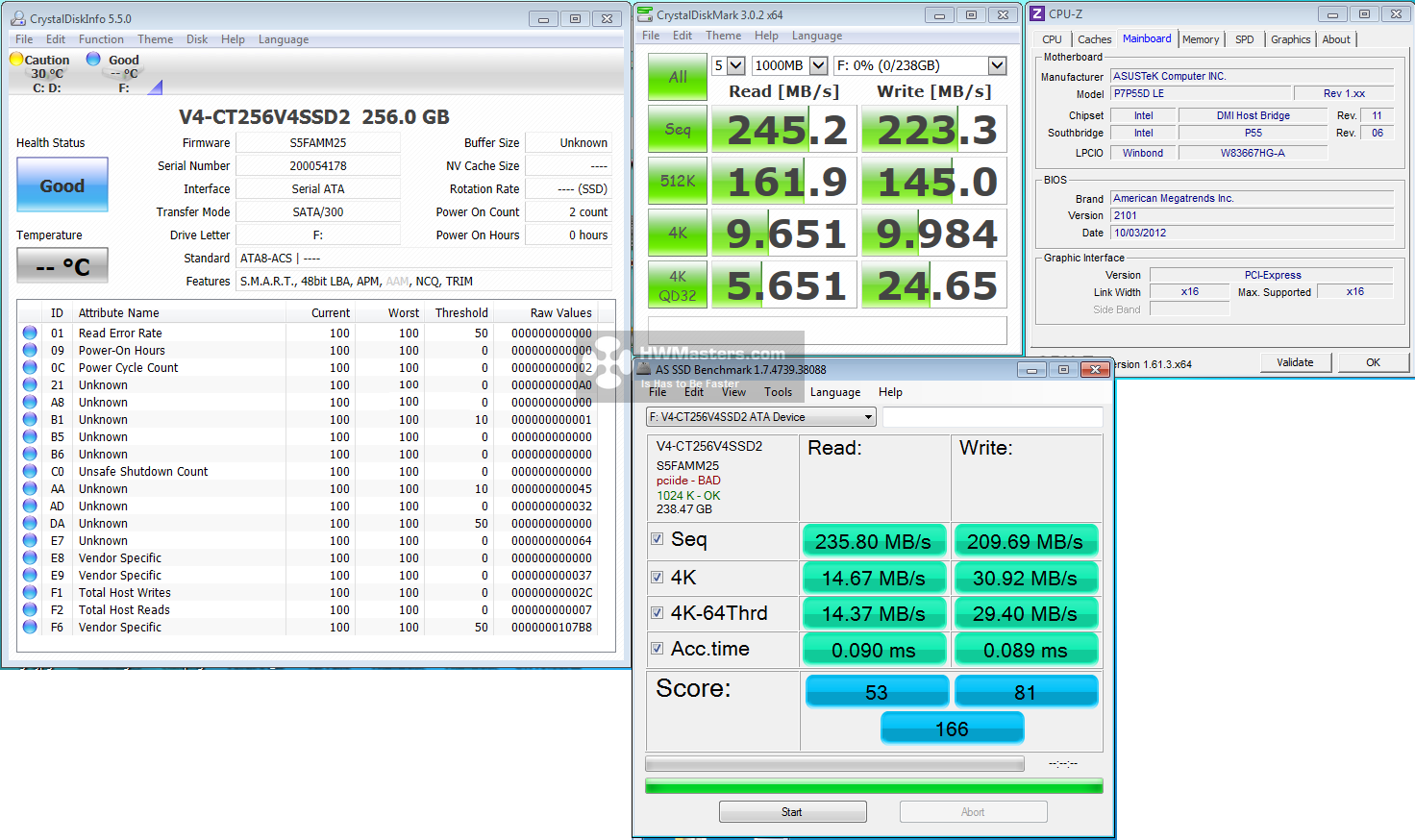
Task: Click the status orb for attribute E7
Action: 30,540
